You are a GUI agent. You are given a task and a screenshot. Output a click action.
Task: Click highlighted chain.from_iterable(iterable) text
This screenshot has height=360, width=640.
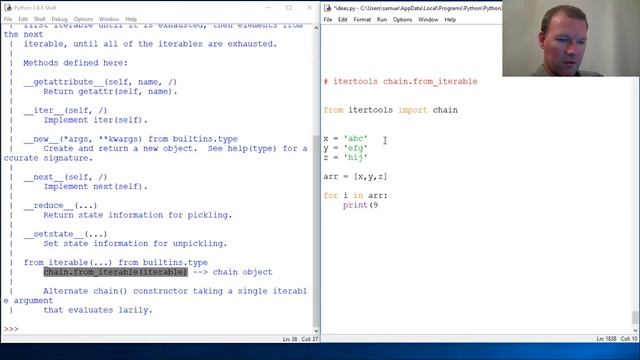click(x=116, y=272)
